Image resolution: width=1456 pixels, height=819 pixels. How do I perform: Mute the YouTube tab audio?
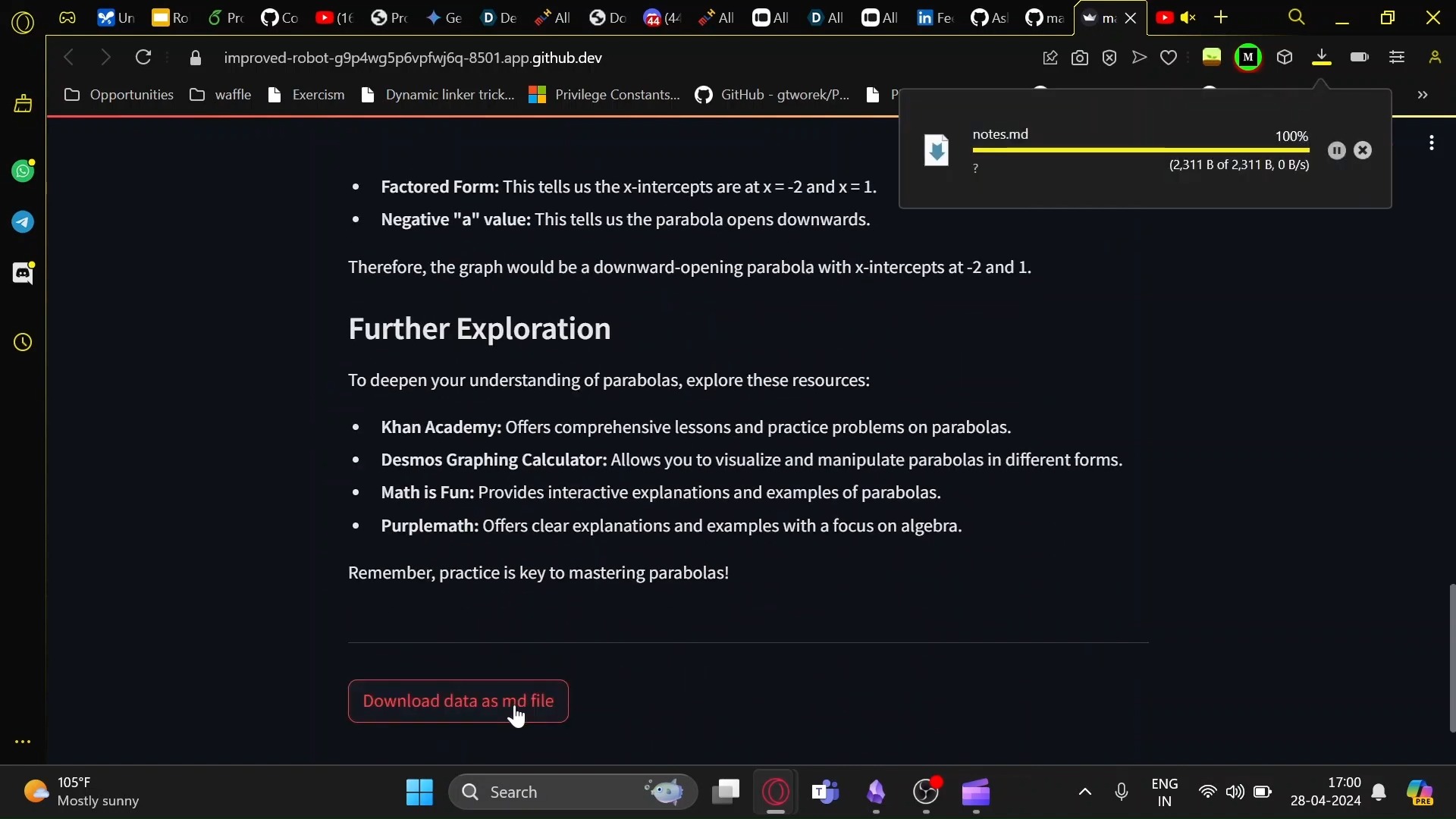(x=1188, y=17)
